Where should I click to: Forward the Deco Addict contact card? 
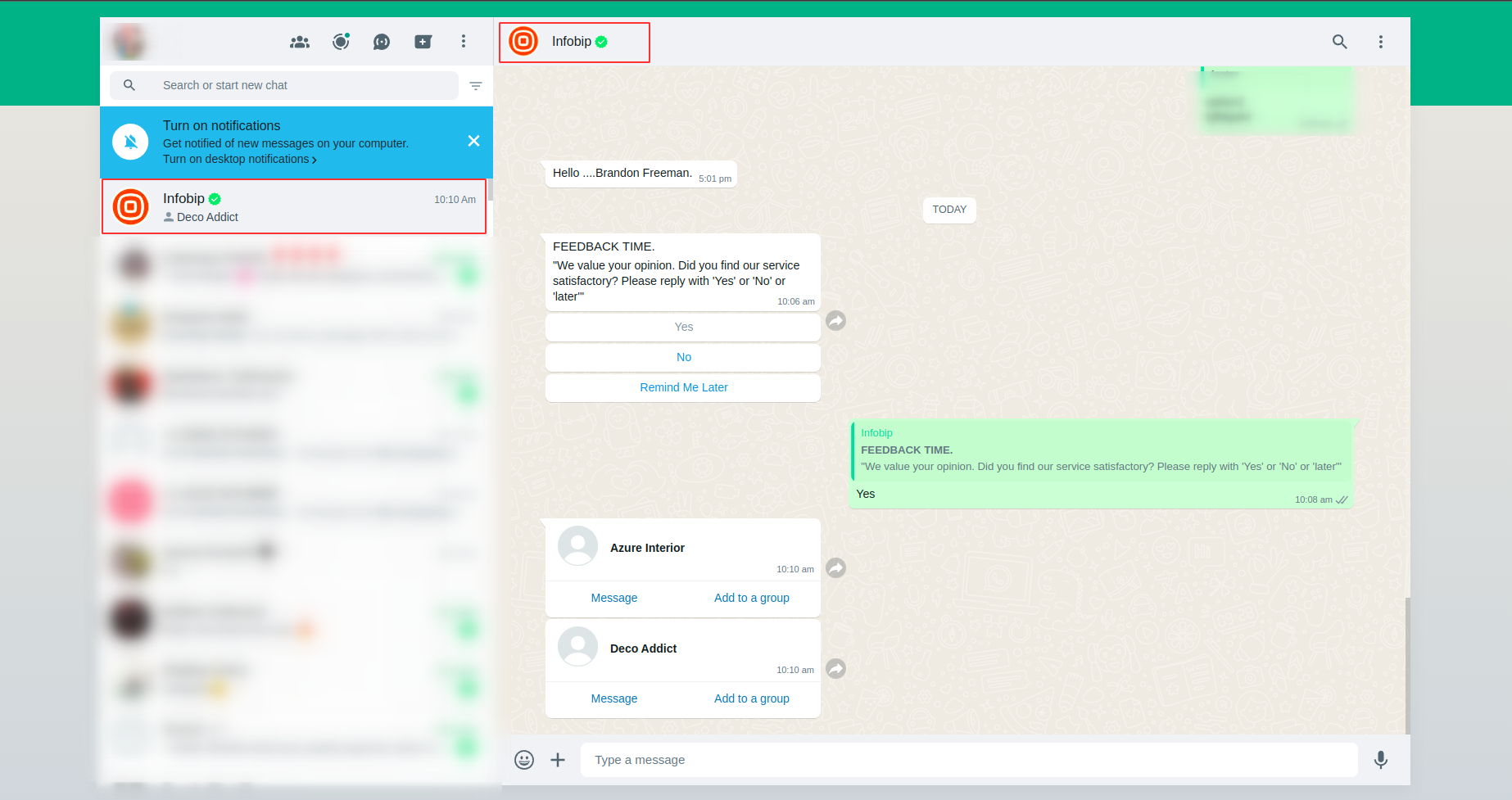coord(835,669)
